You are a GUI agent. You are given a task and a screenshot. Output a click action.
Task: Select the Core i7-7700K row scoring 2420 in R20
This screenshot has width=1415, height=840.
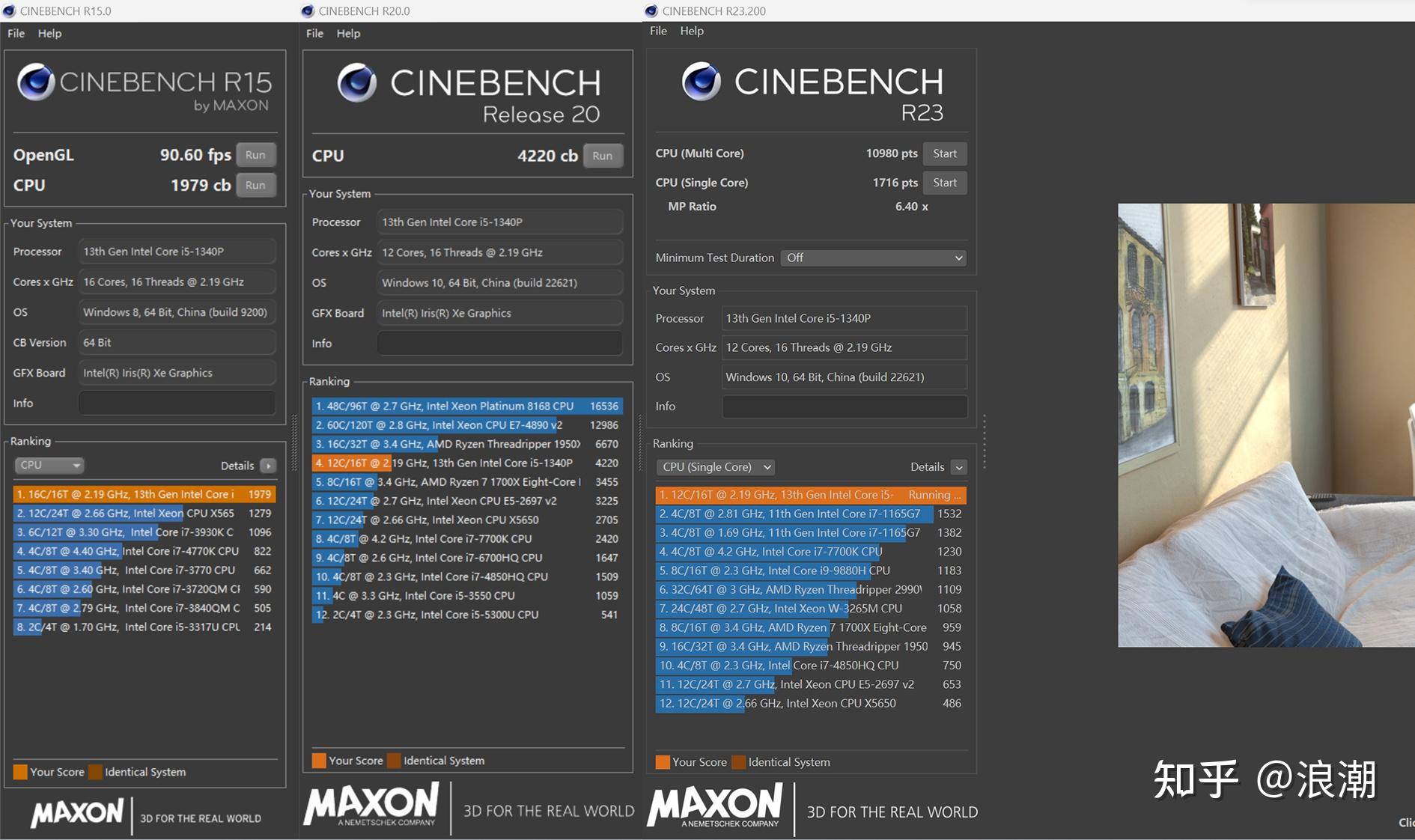point(467,539)
